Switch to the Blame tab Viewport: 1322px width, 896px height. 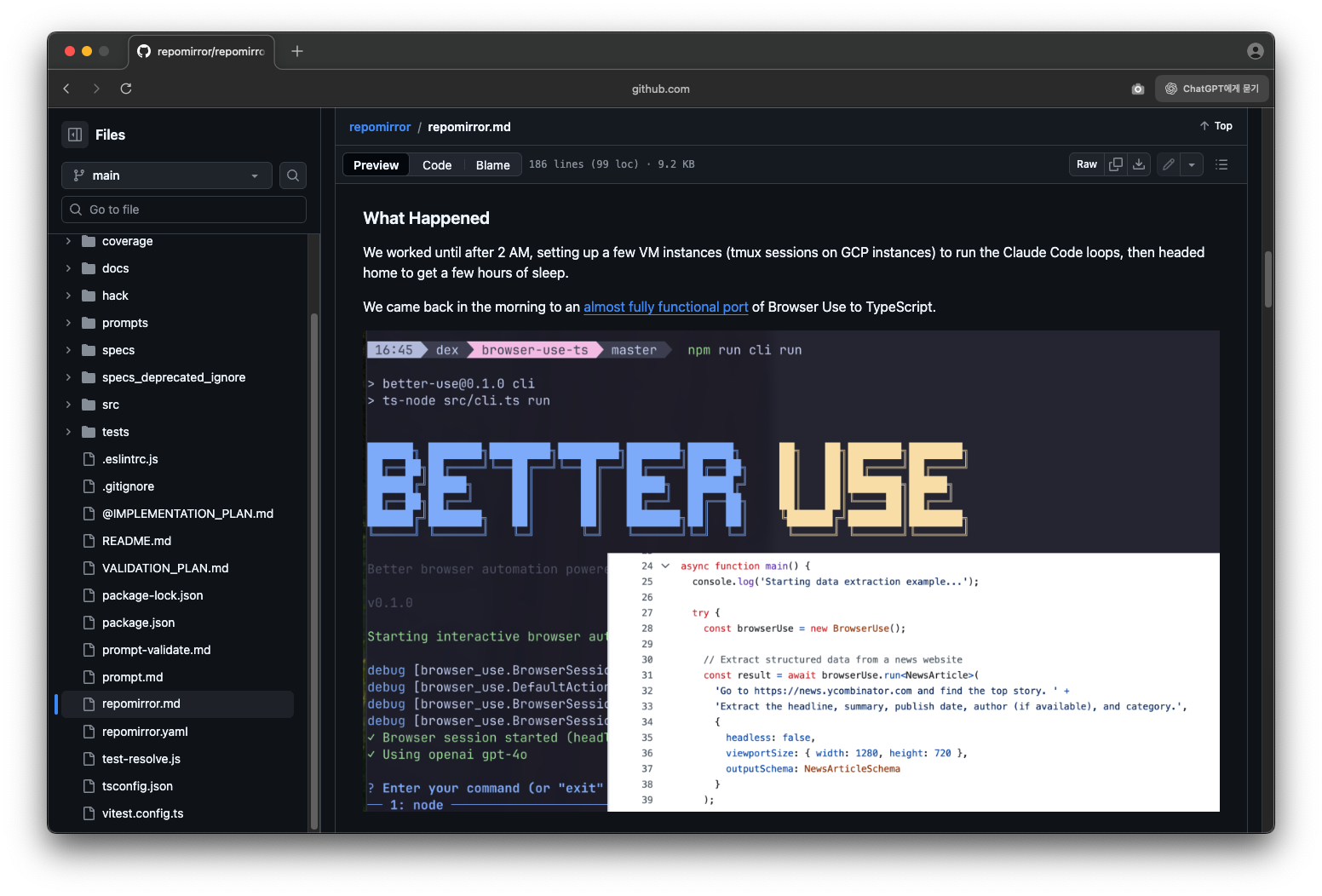[492, 165]
